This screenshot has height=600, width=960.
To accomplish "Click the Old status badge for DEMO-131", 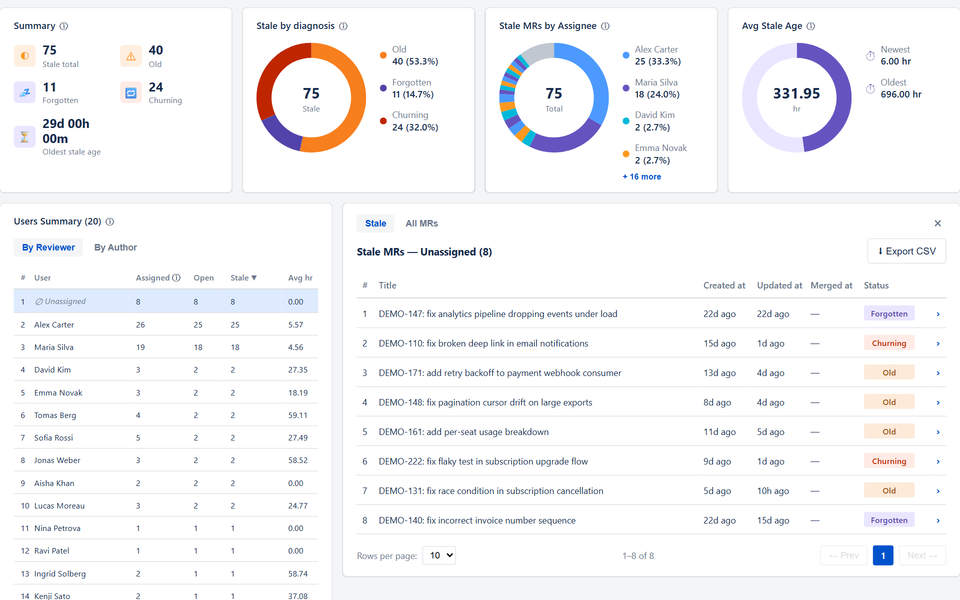I will pyautogui.click(x=889, y=490).
